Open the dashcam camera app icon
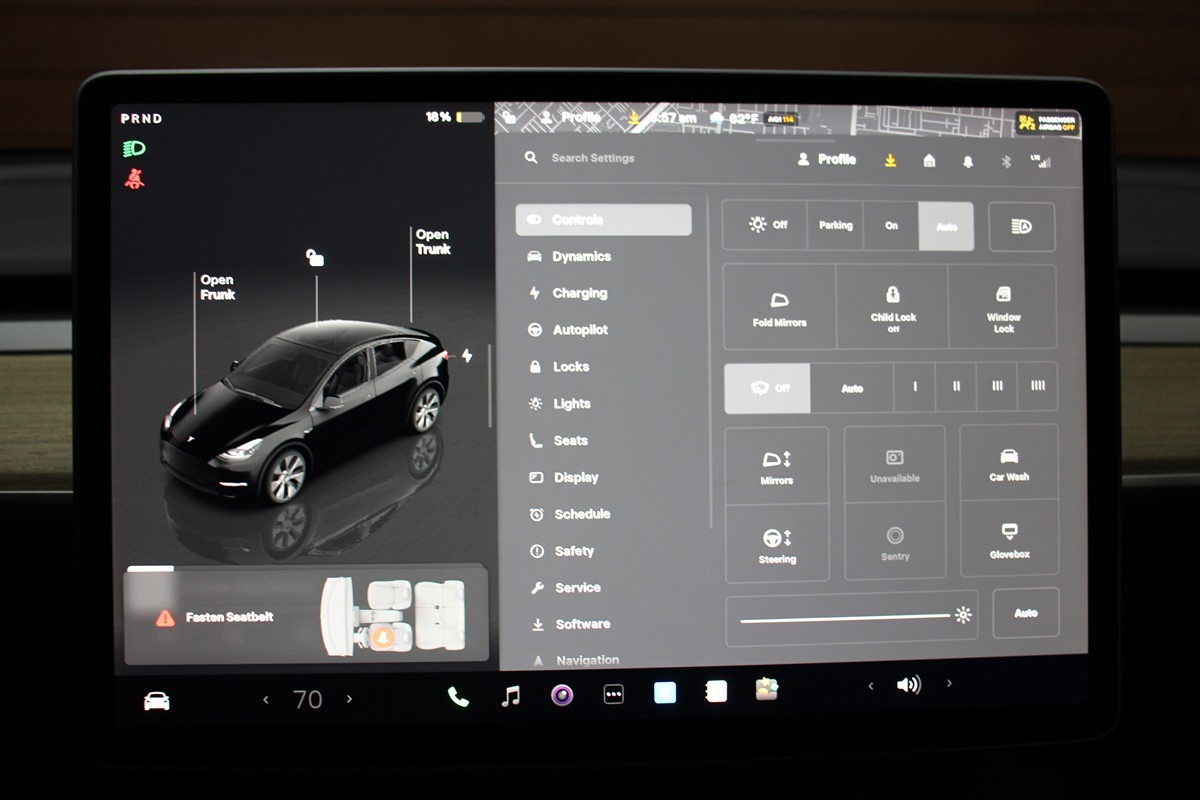 pos(562,695)
